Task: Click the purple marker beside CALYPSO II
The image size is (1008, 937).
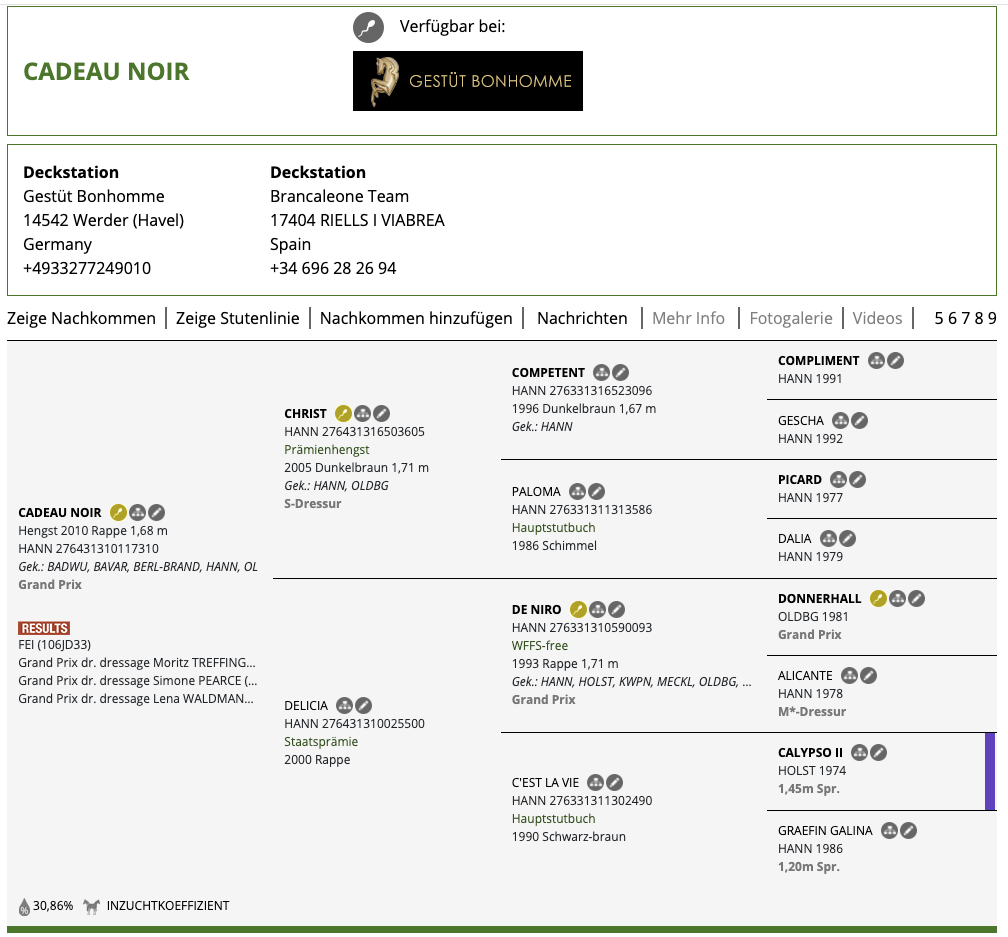Action: 990,771
